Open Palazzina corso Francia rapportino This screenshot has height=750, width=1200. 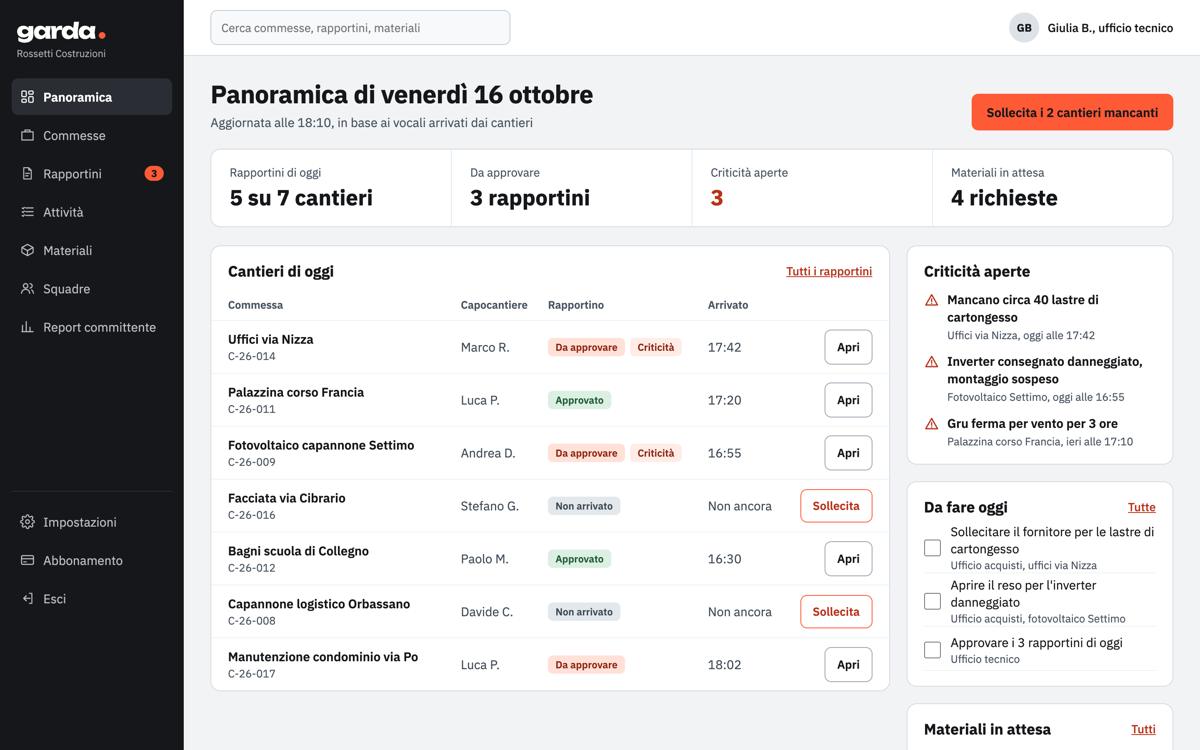(x=848, y=400)
